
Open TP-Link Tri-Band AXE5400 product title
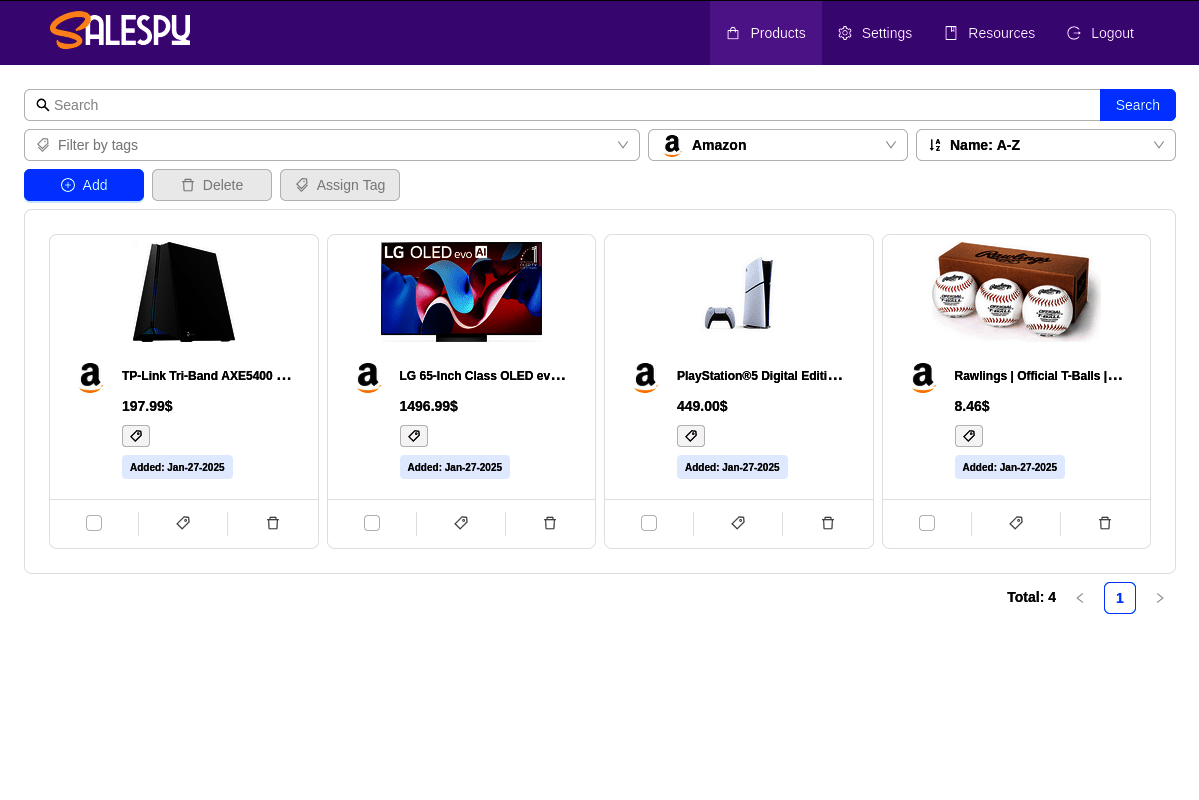point(206,376)
